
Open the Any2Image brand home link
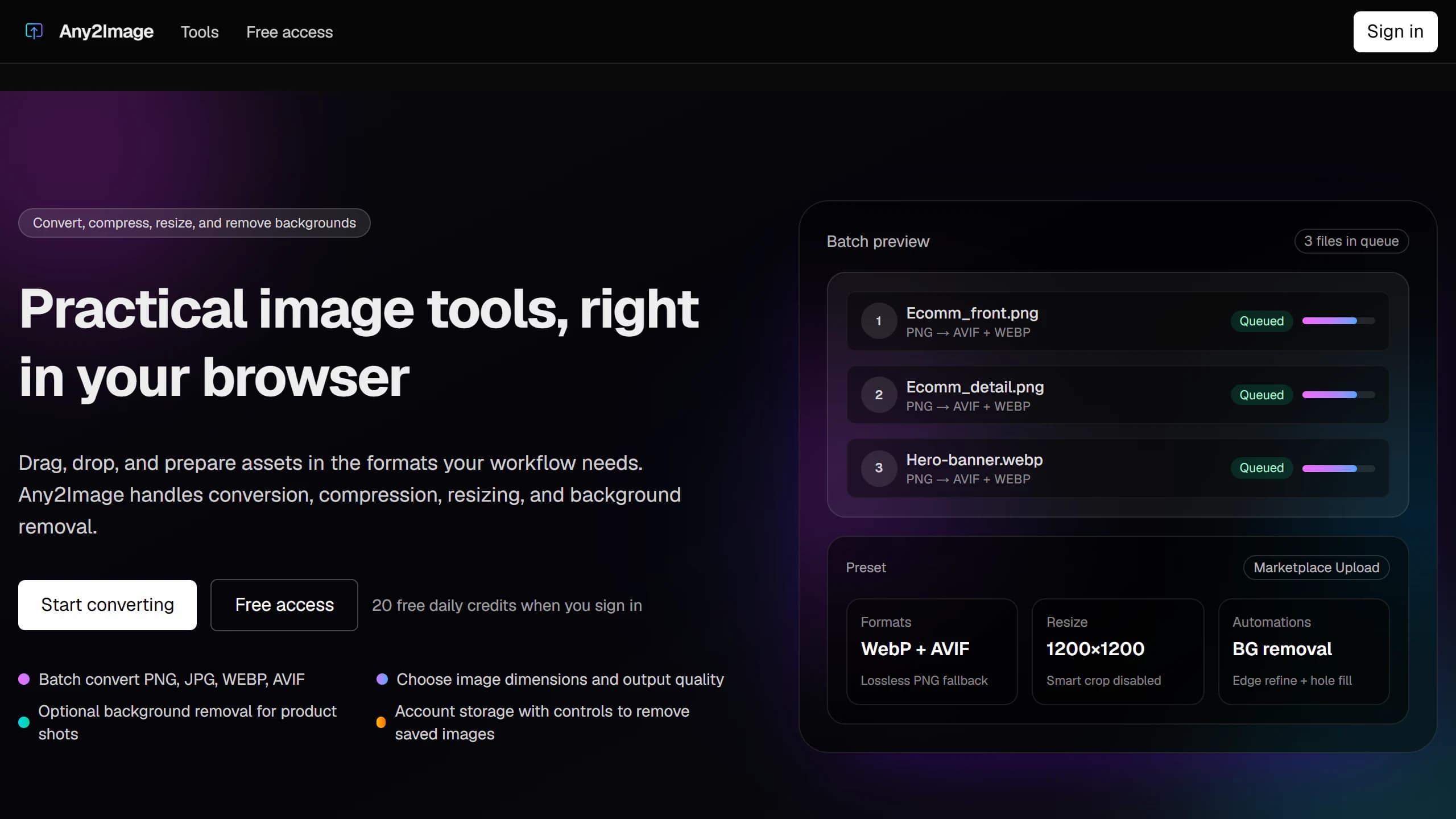[106, 31]
